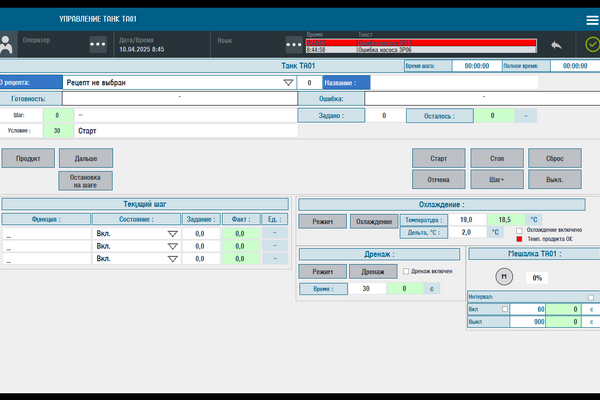Click the red Темп. продукта ОК indicator
Viewport: 600px width, 400px height.
coord(519,239)
